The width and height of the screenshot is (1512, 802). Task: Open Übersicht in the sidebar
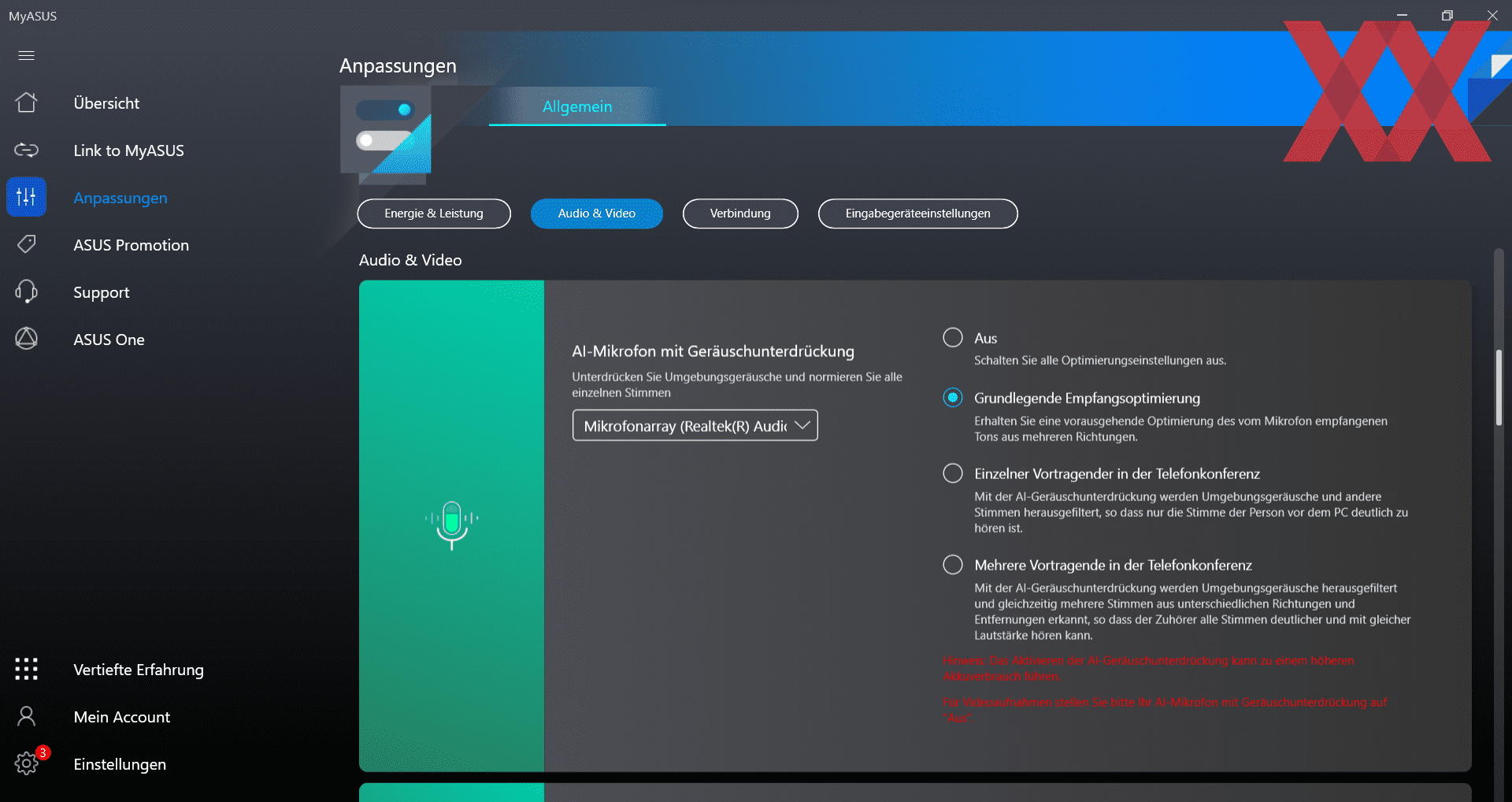pos(106,103)
